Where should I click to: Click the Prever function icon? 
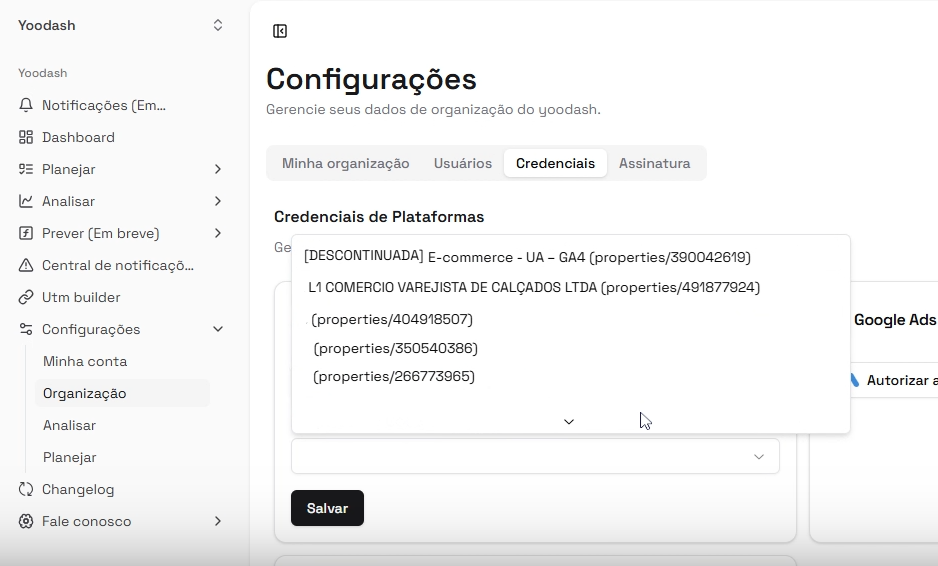pyautogui.click(x=26, y=233)
